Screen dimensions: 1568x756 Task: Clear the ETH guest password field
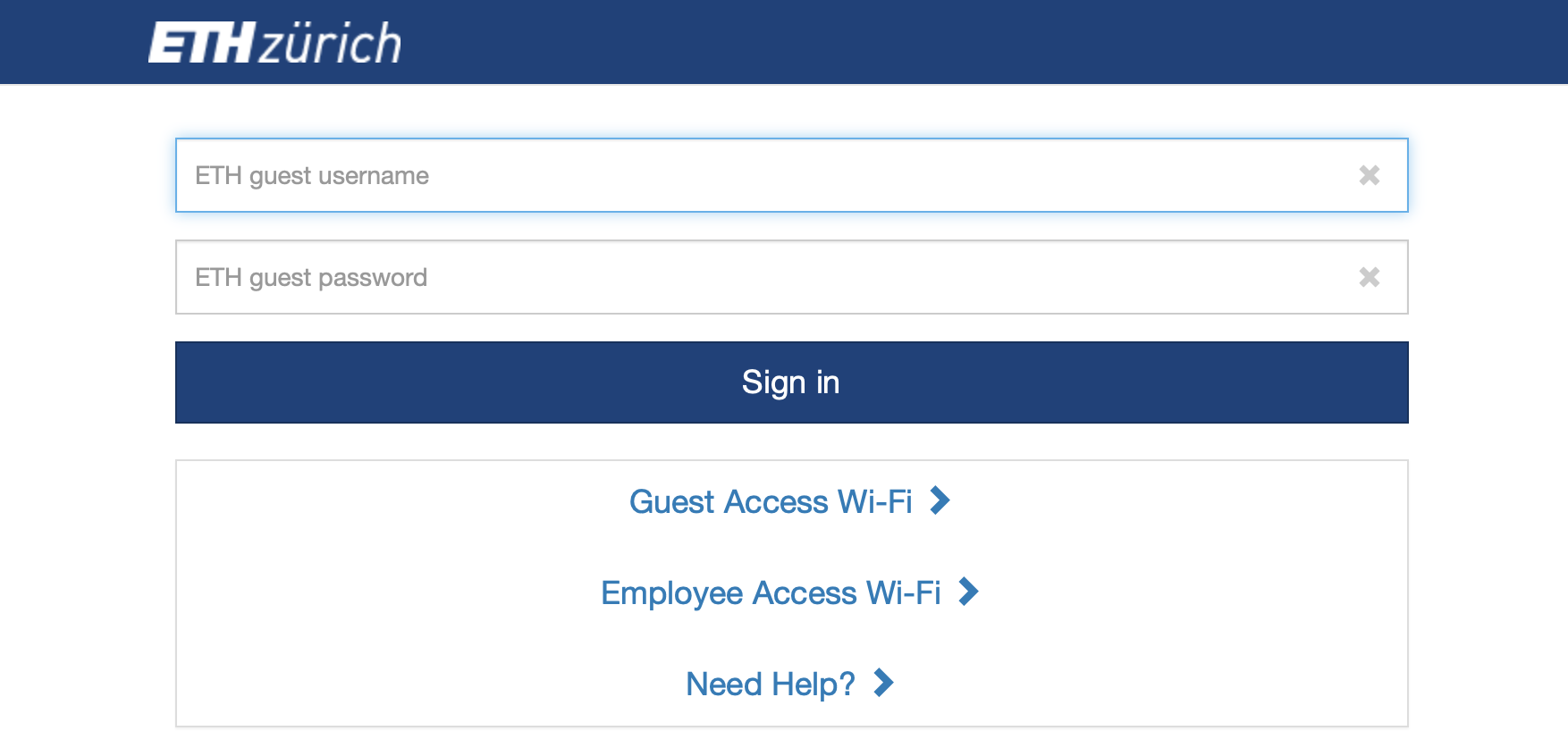[1369, 277]
